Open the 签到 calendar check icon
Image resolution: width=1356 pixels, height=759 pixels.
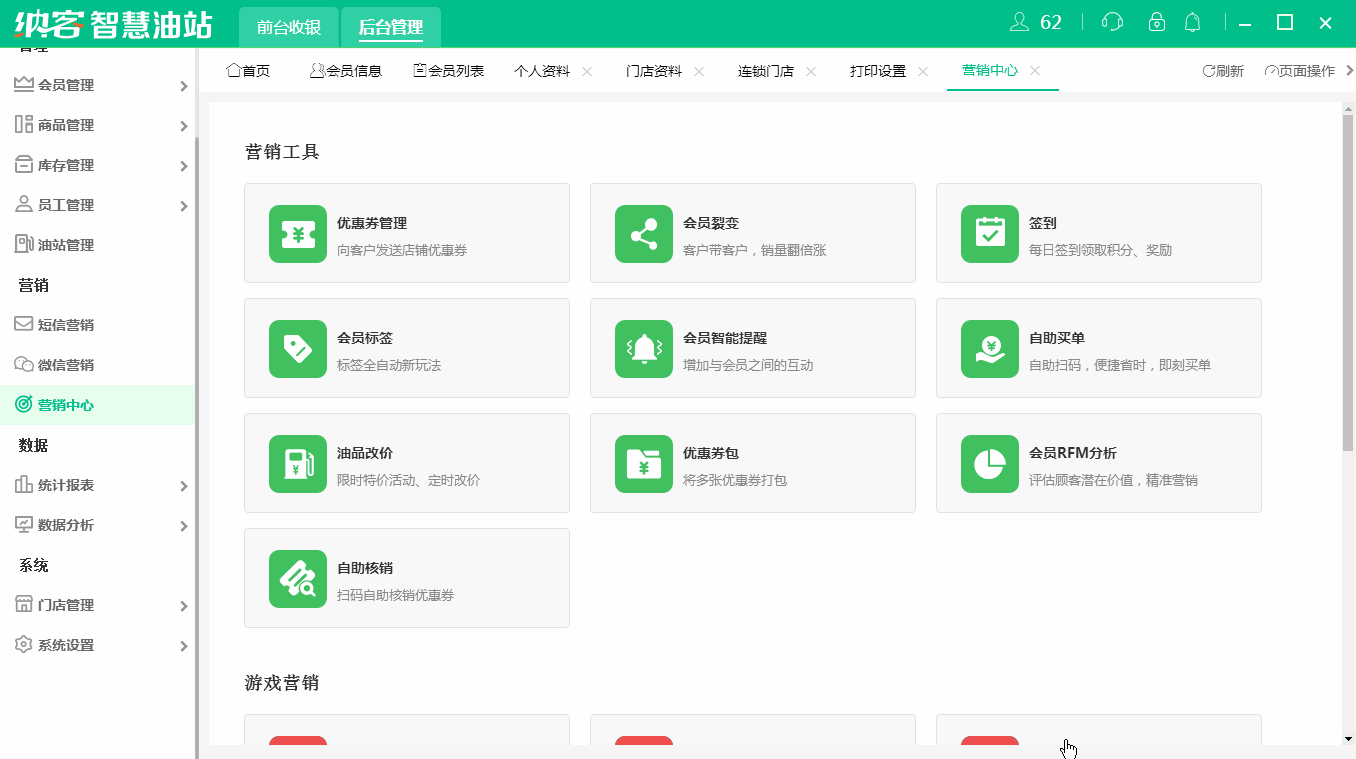tap(989, 233)
